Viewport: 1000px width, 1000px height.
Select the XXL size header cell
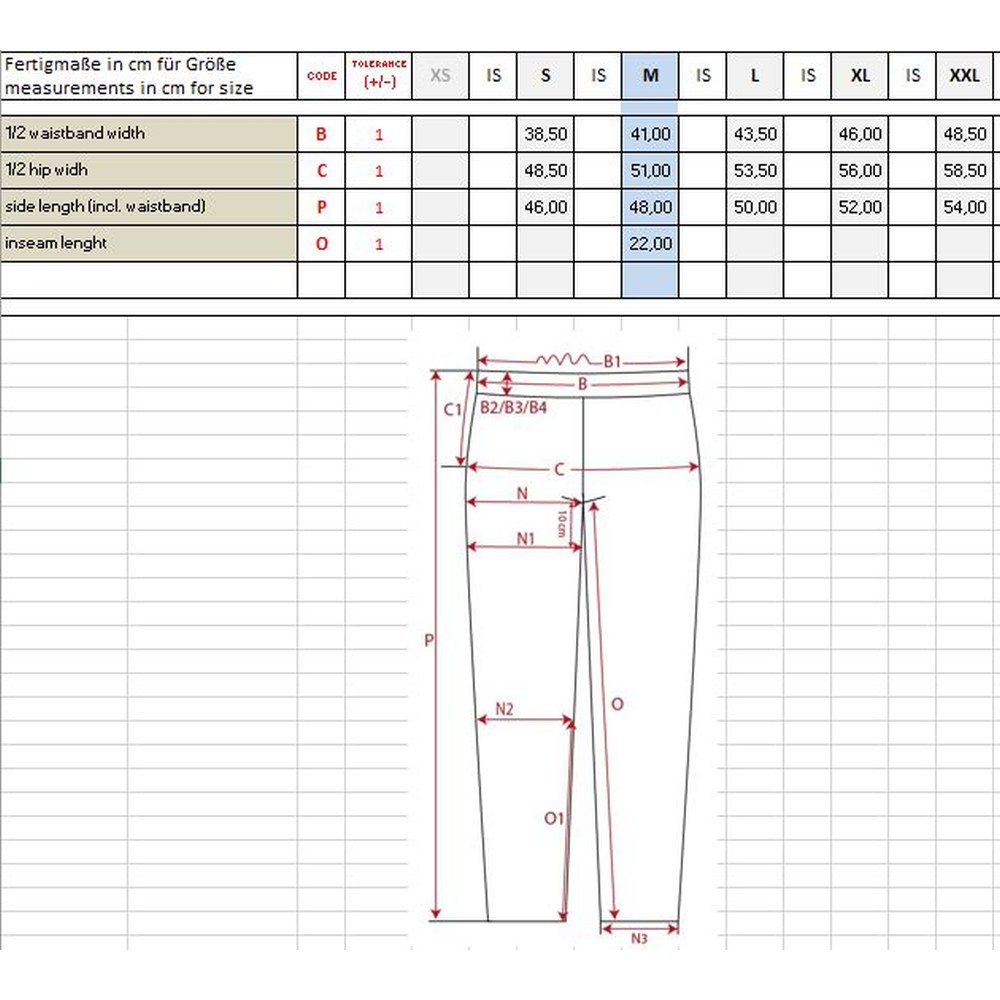964,76
